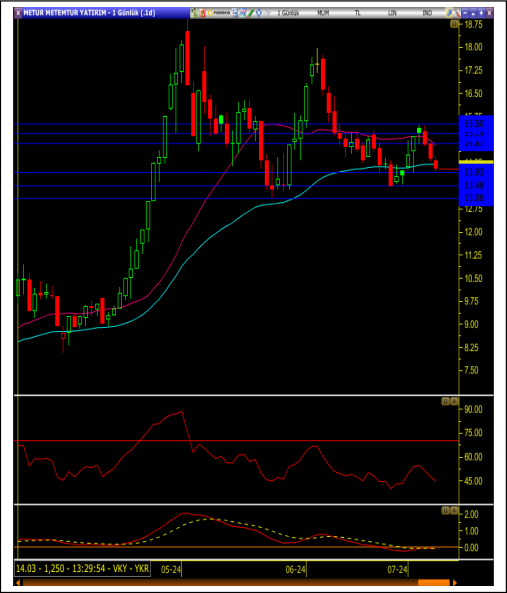Pause the RSI indicator panel
The image size is (507, 593).
445,401
